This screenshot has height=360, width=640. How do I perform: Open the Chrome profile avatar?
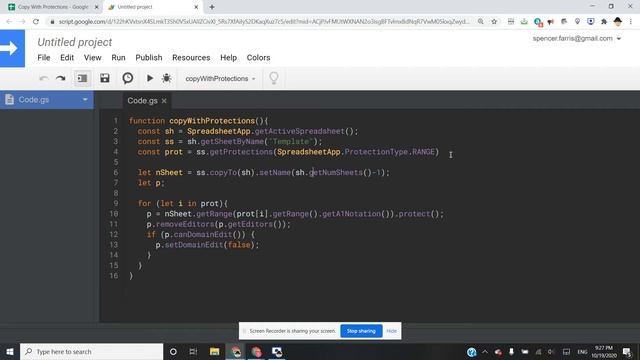click(618, 22)
